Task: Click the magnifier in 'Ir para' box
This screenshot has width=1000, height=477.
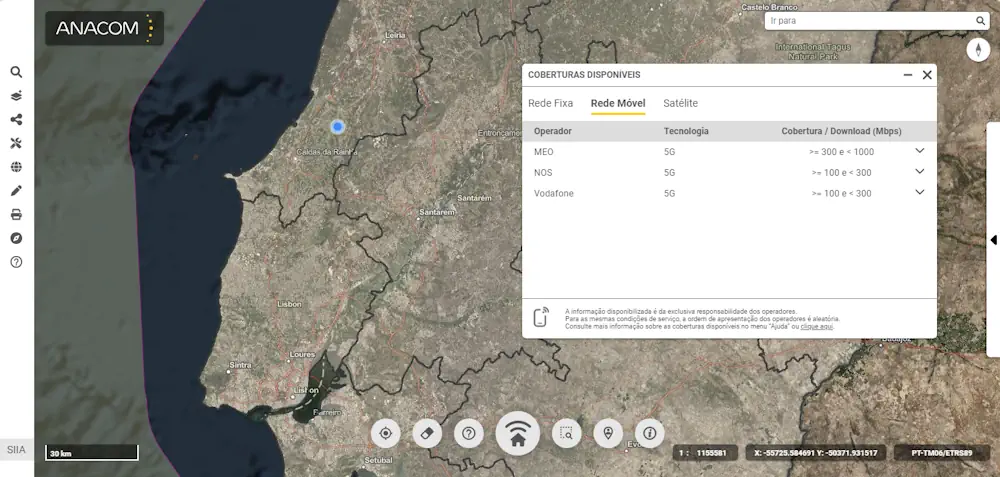Action: pyautogui.click(x=980, y=21)
